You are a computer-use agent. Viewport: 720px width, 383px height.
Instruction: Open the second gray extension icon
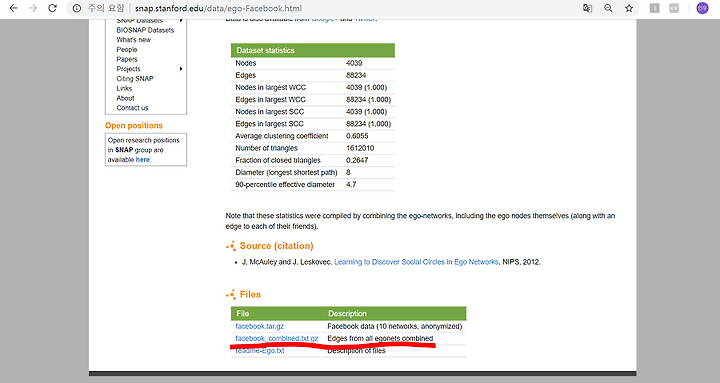click(x=674, y=8)
